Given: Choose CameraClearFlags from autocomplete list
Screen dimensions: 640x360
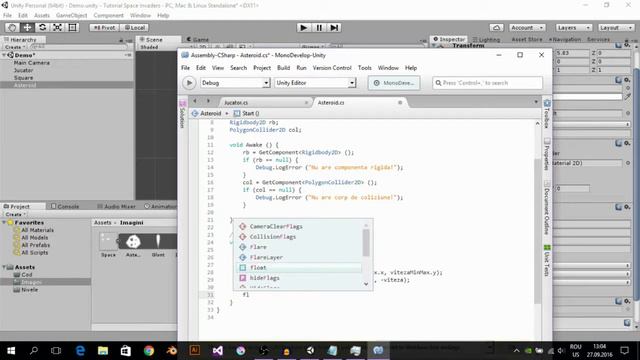Looking at the screenshot, I should click(x=299, y=227).
